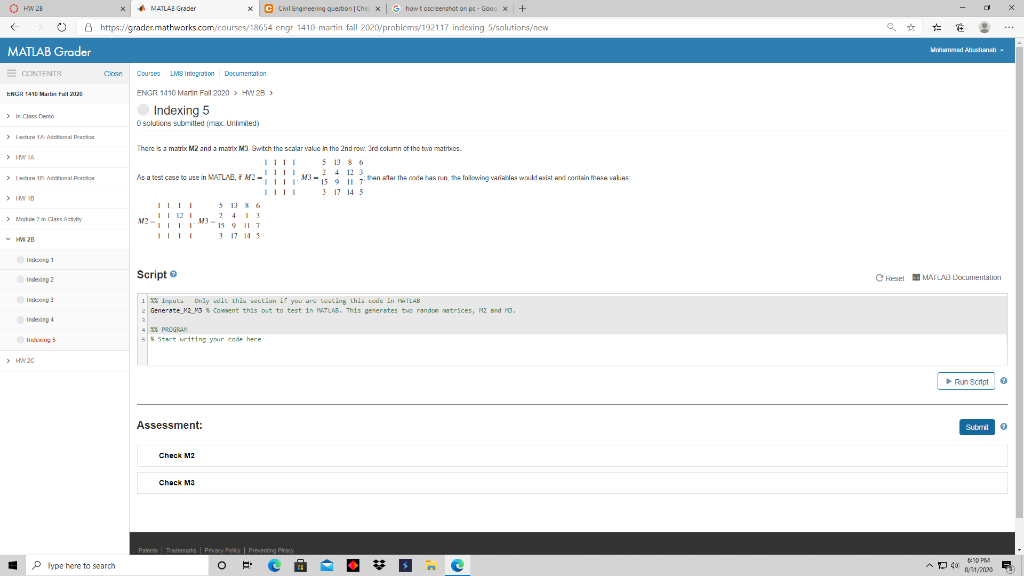The height and width of the screenshot is (576, 1024).
Task: Click the LMS Integration menu item
Action: pyautogui.click(x=192, y=73)
